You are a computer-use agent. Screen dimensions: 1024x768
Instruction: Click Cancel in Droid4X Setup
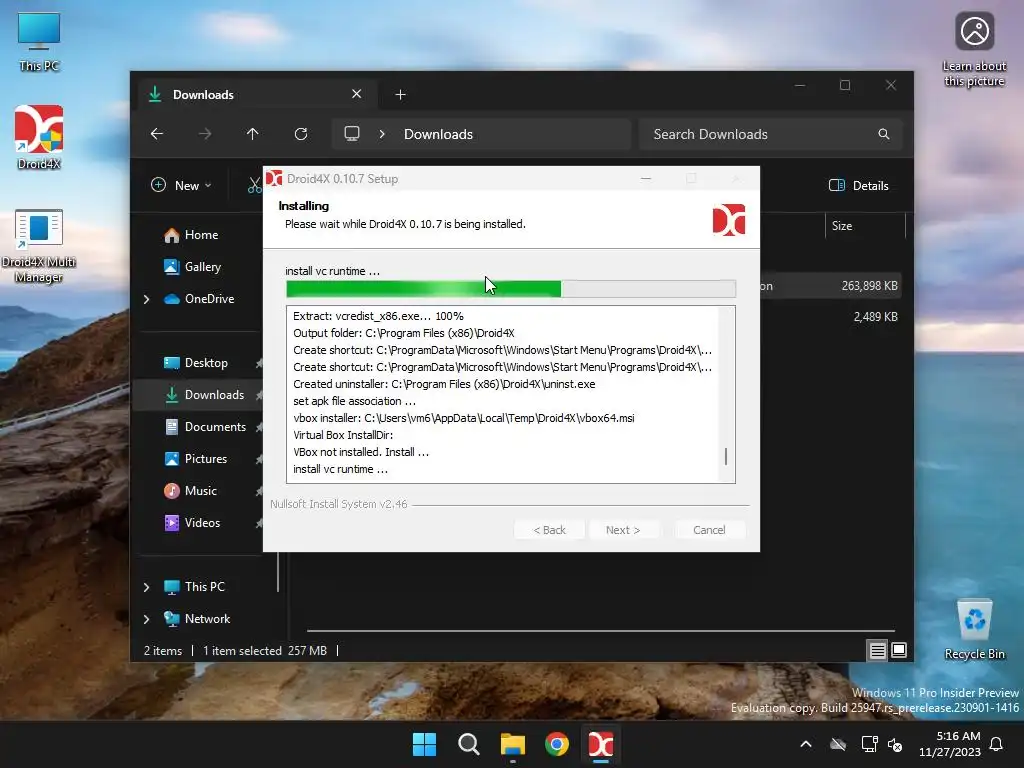[709, 530]
